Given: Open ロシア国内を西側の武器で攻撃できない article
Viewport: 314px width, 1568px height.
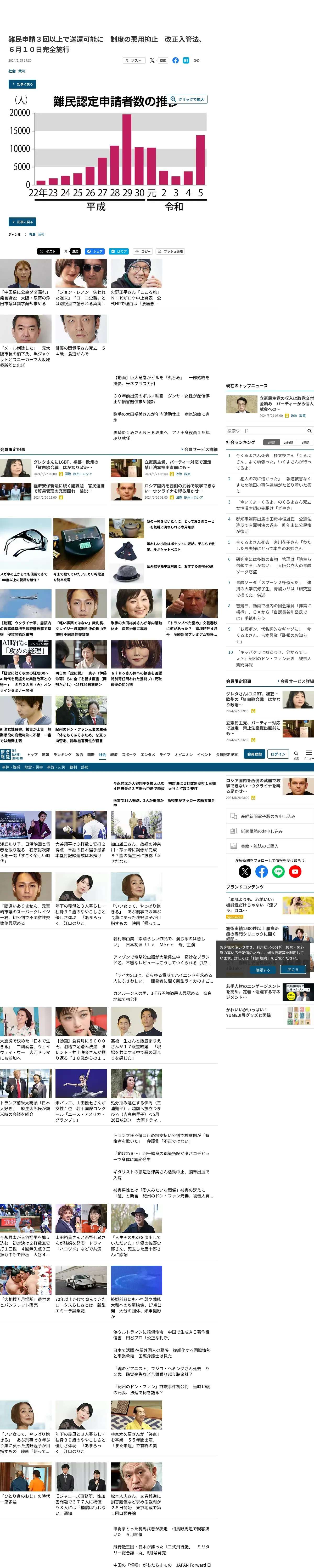Looking at the screenshot, I should pos(181,489).
